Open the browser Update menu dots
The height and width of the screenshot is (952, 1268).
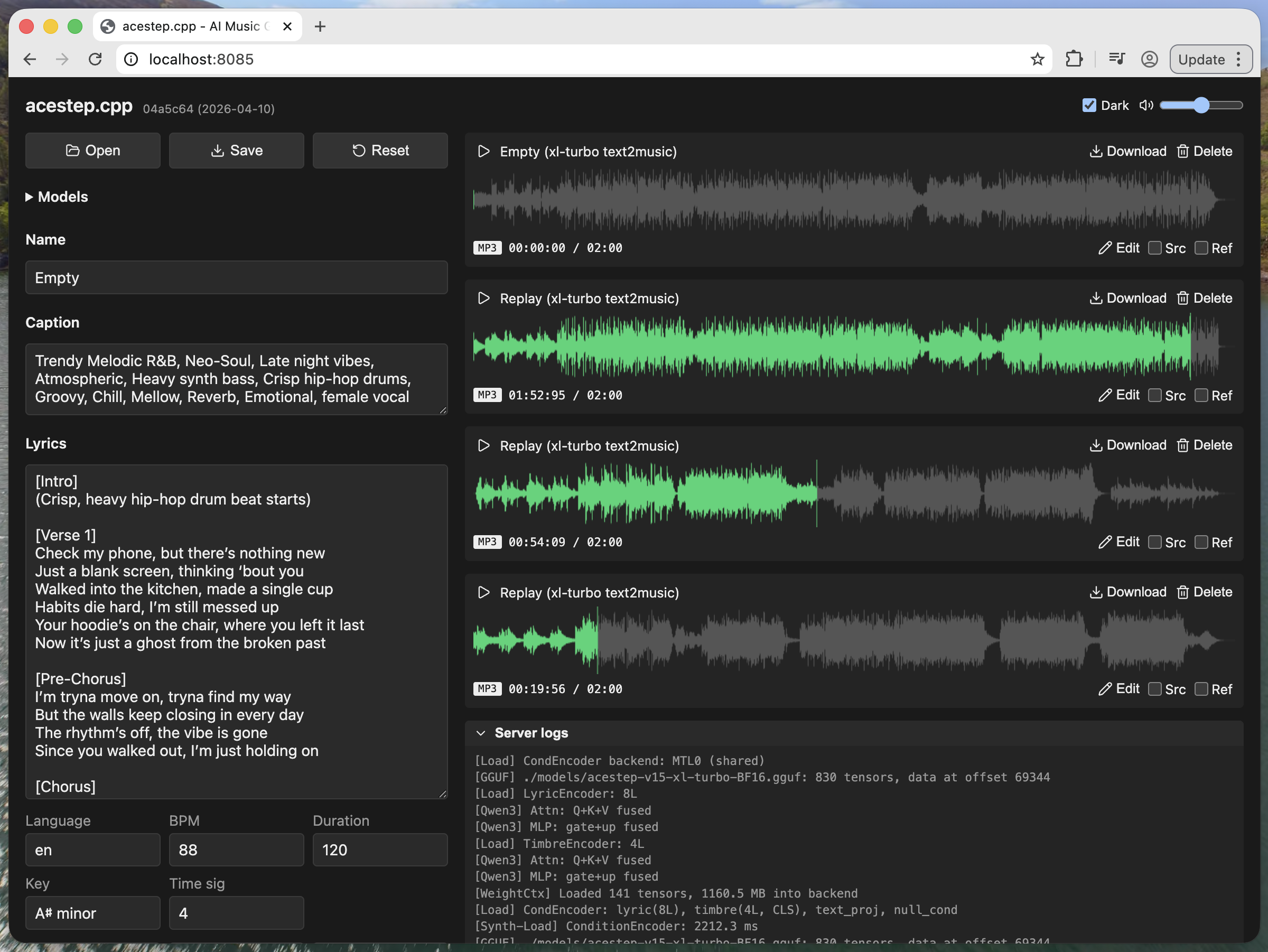1239,59
